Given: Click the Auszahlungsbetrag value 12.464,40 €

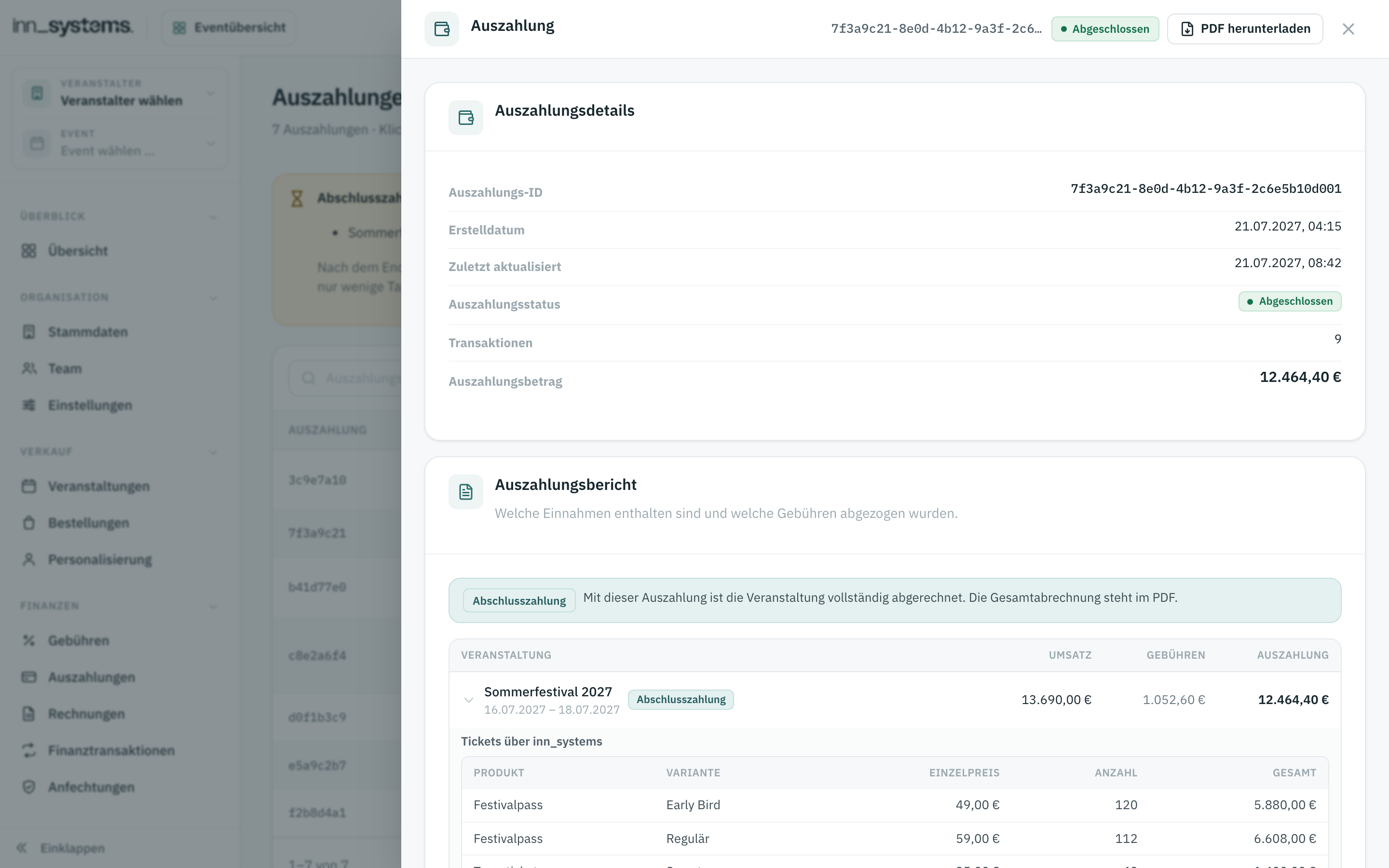Looking at the screenshot, I should [x=1300, y=377].
